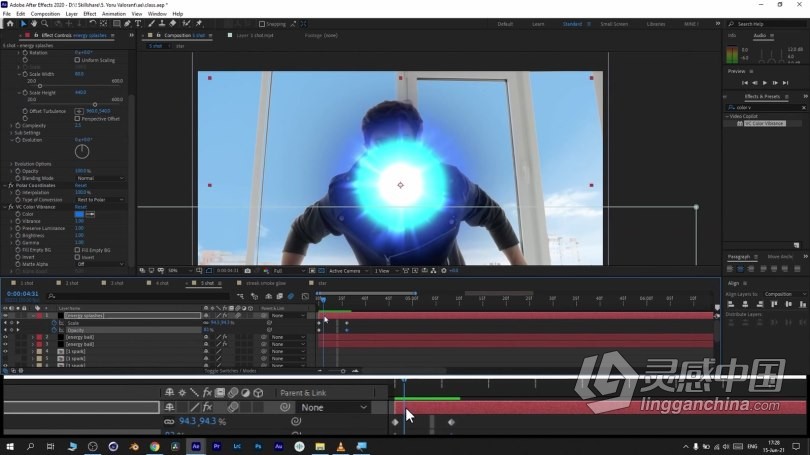Screen dimensions: 810x455
Task: Toggle Uniform Scaling checkbox
Action: coord(77,60)
